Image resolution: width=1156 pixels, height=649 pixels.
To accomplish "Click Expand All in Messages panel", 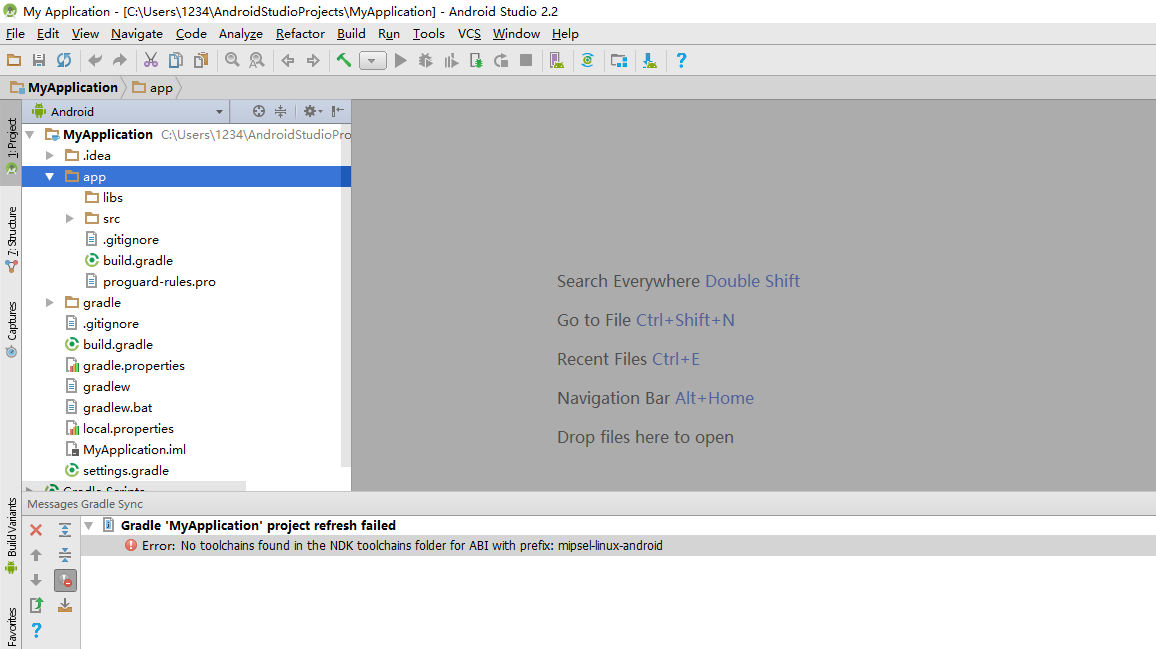I will point(65,530).
